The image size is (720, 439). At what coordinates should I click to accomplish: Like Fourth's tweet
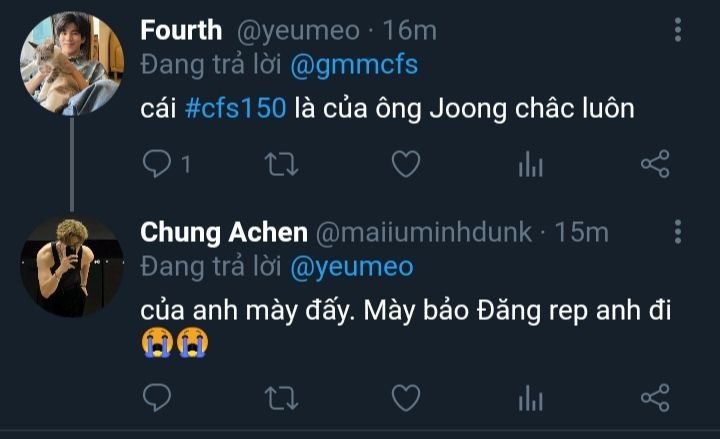[x=405, y=165]
